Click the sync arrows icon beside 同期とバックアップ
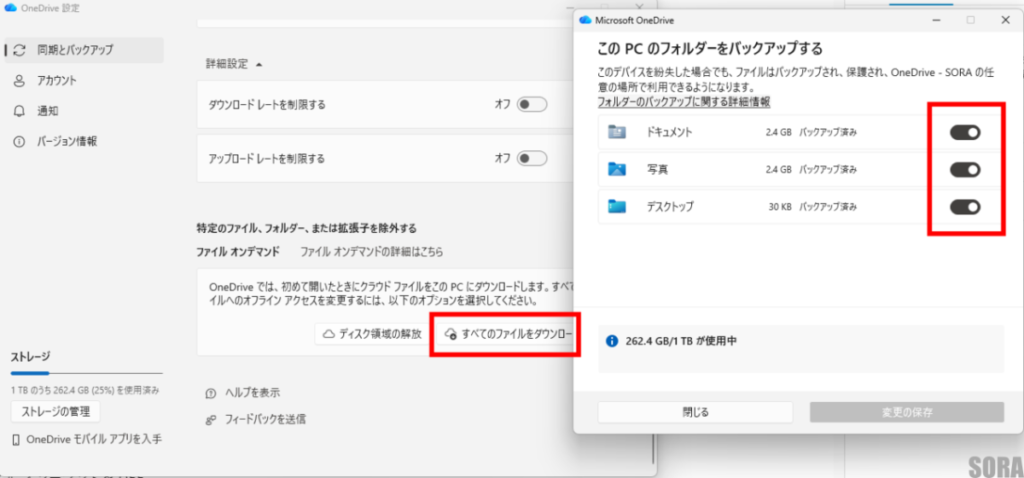The image size is (1024, 478). pyautogui.click(x=19, y=50)
